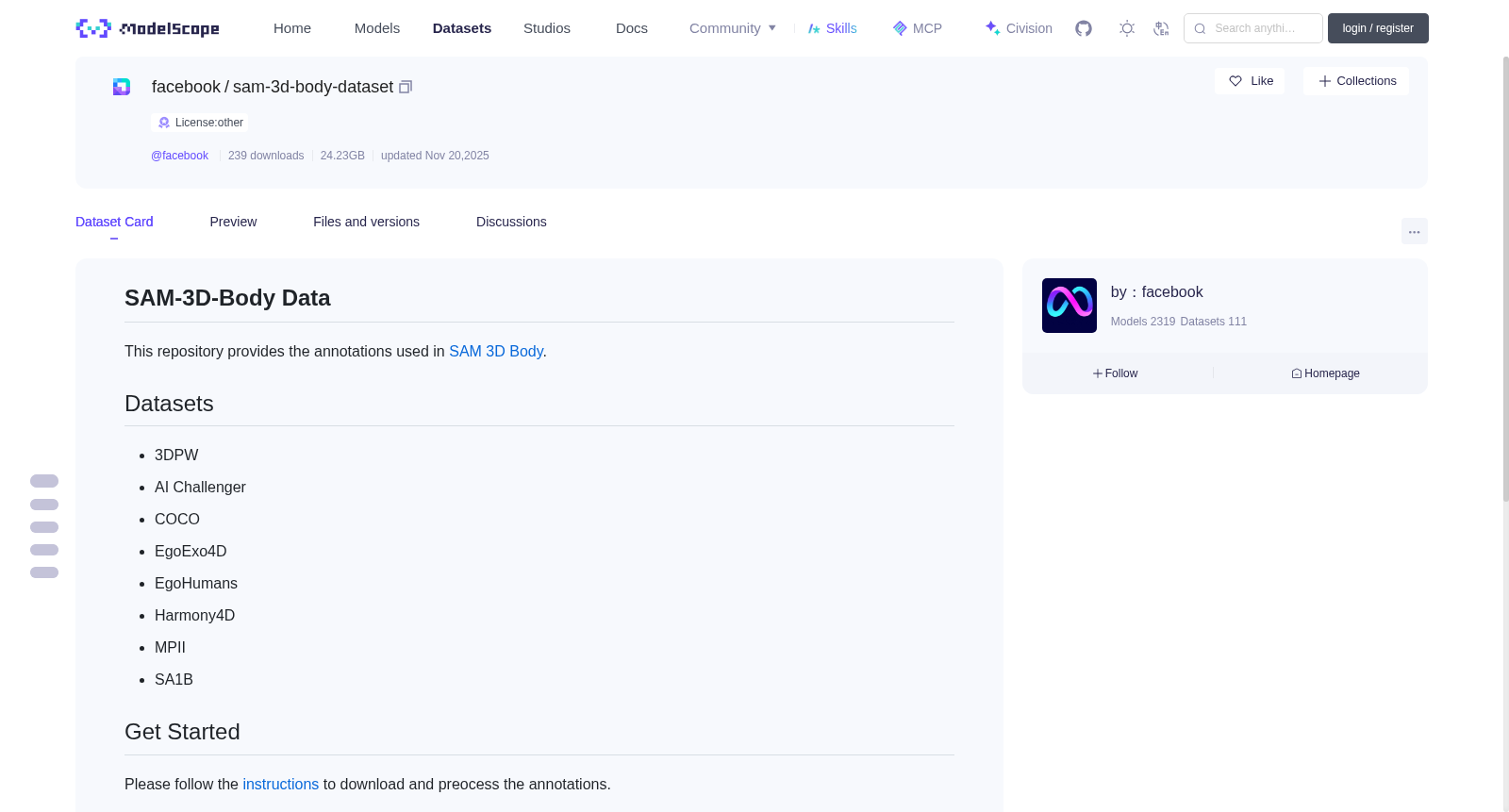The height and width of the screenshot is (812, 1509).
Task: Open the Docs menu item
Action: pyautogui.click(x=632, y=28)
